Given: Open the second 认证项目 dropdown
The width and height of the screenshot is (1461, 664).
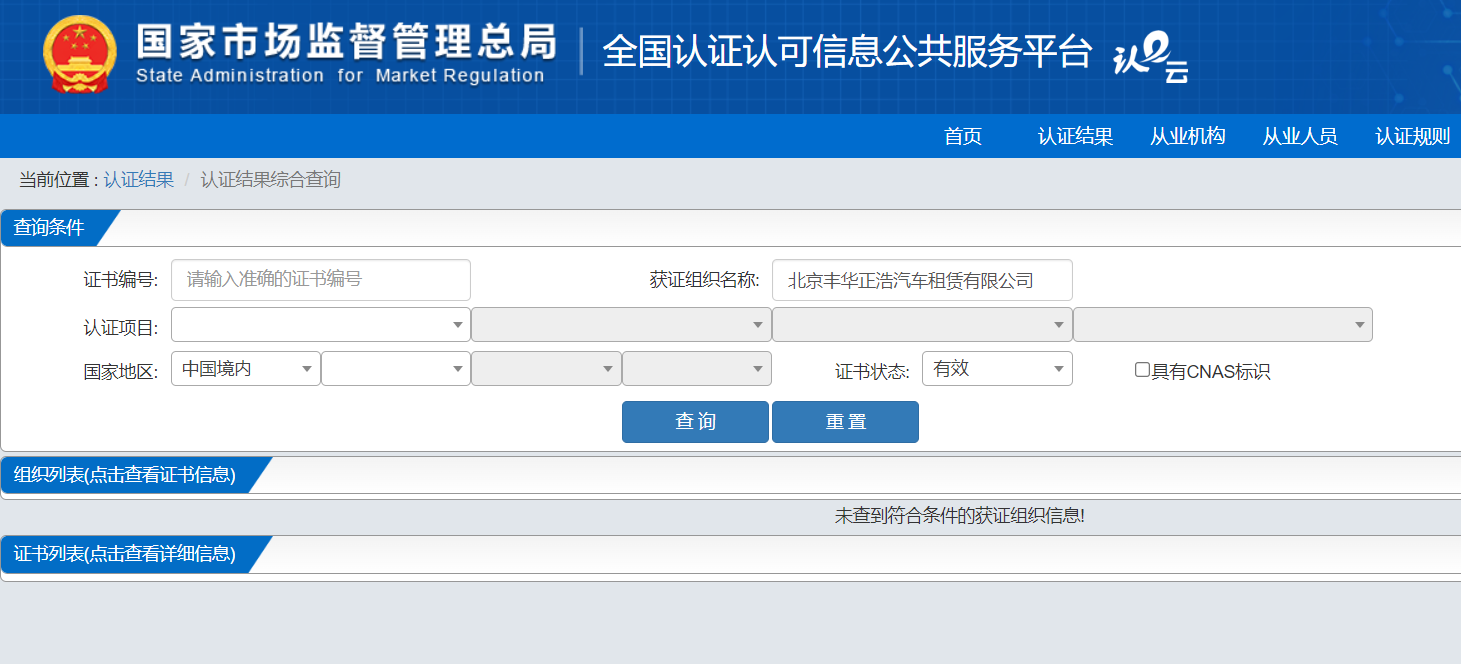Looking at the screenshot, I should tap(621, 325).
